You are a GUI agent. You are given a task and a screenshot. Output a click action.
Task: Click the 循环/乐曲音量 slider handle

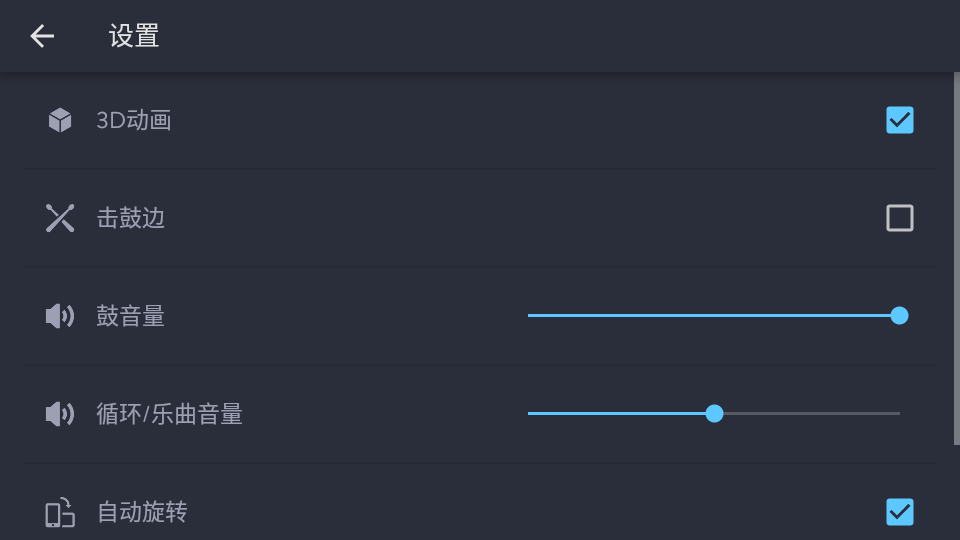714,414
